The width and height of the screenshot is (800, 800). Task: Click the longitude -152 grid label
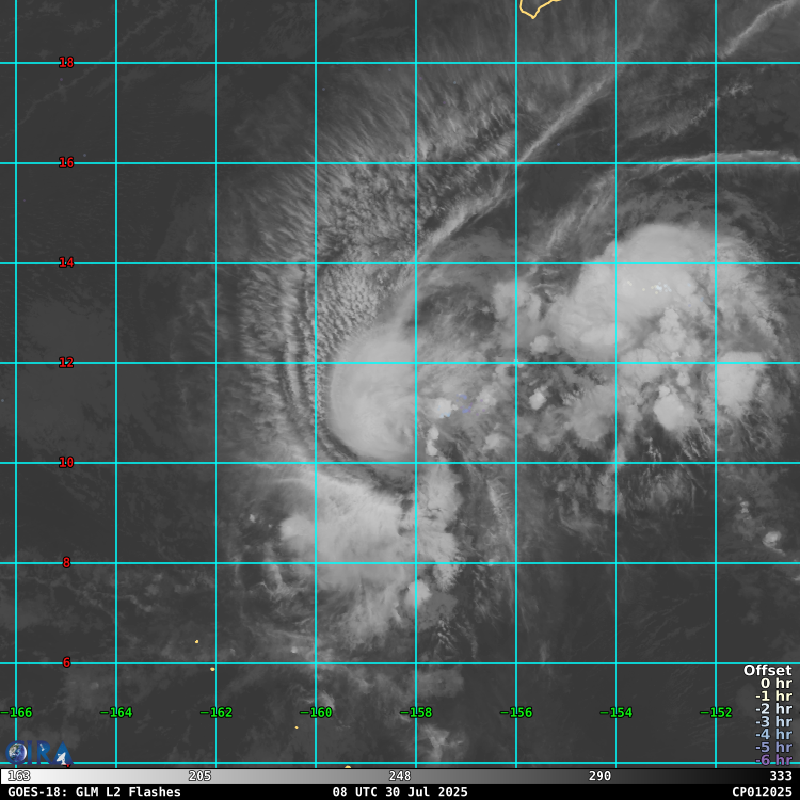pos(716,713)
